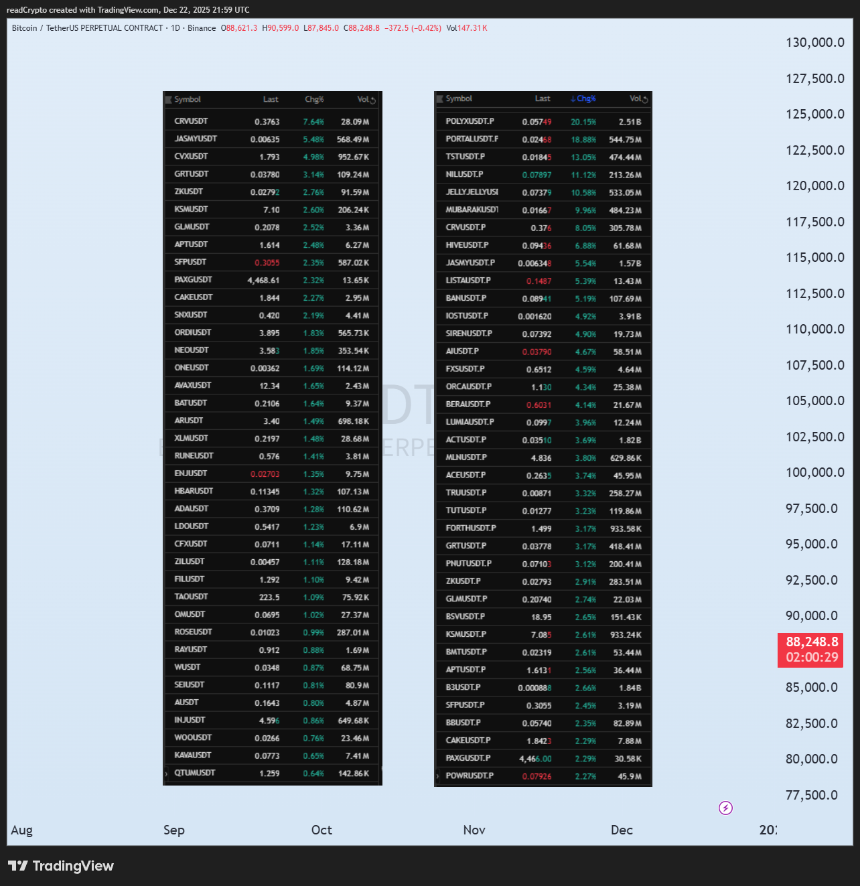Click the Binance exchange label in the legend
The height and width of the screenshot is (886, 860).
tap(202, 28)
